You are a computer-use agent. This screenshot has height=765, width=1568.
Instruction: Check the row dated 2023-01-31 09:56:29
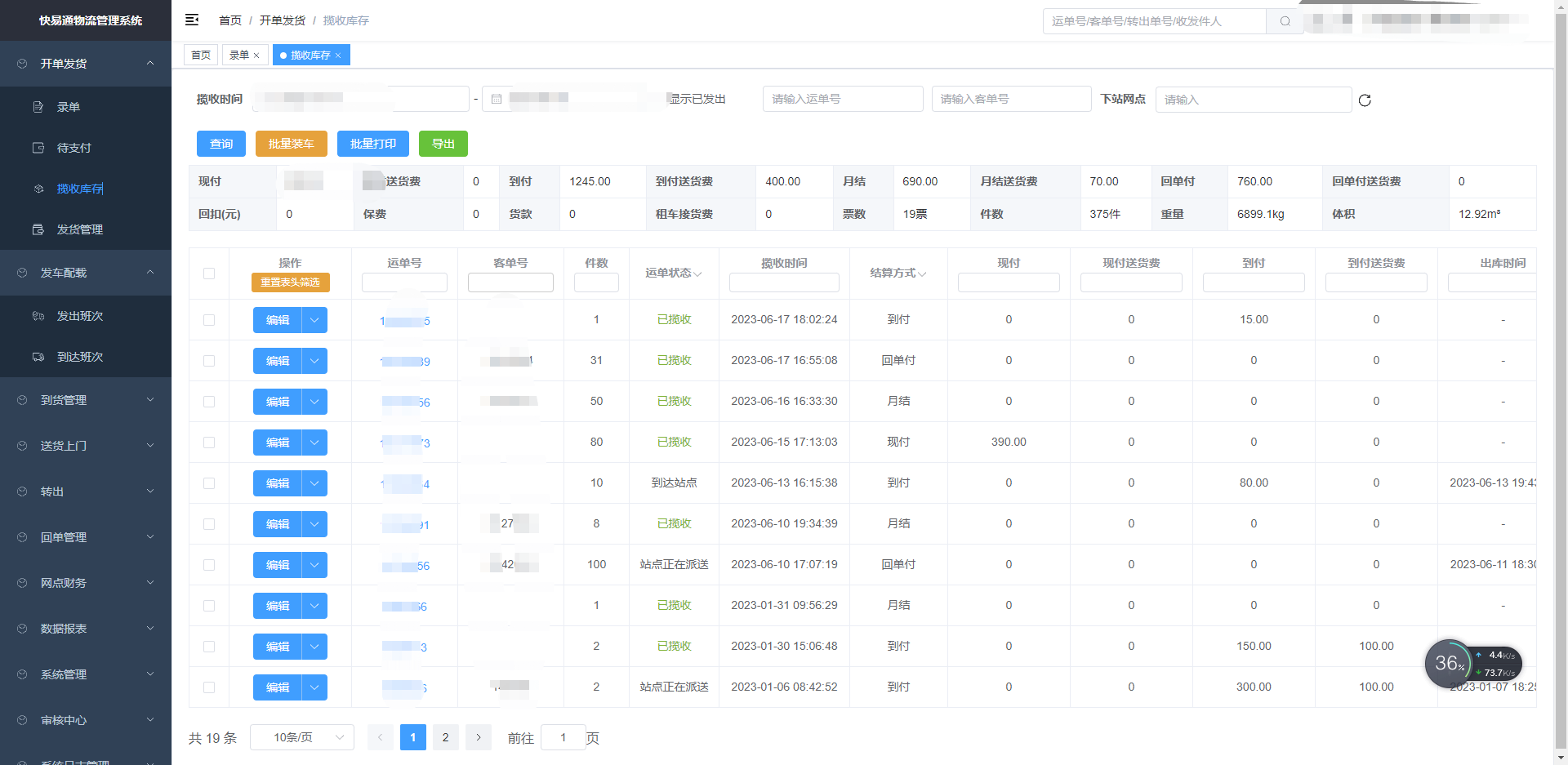point(209,606)
